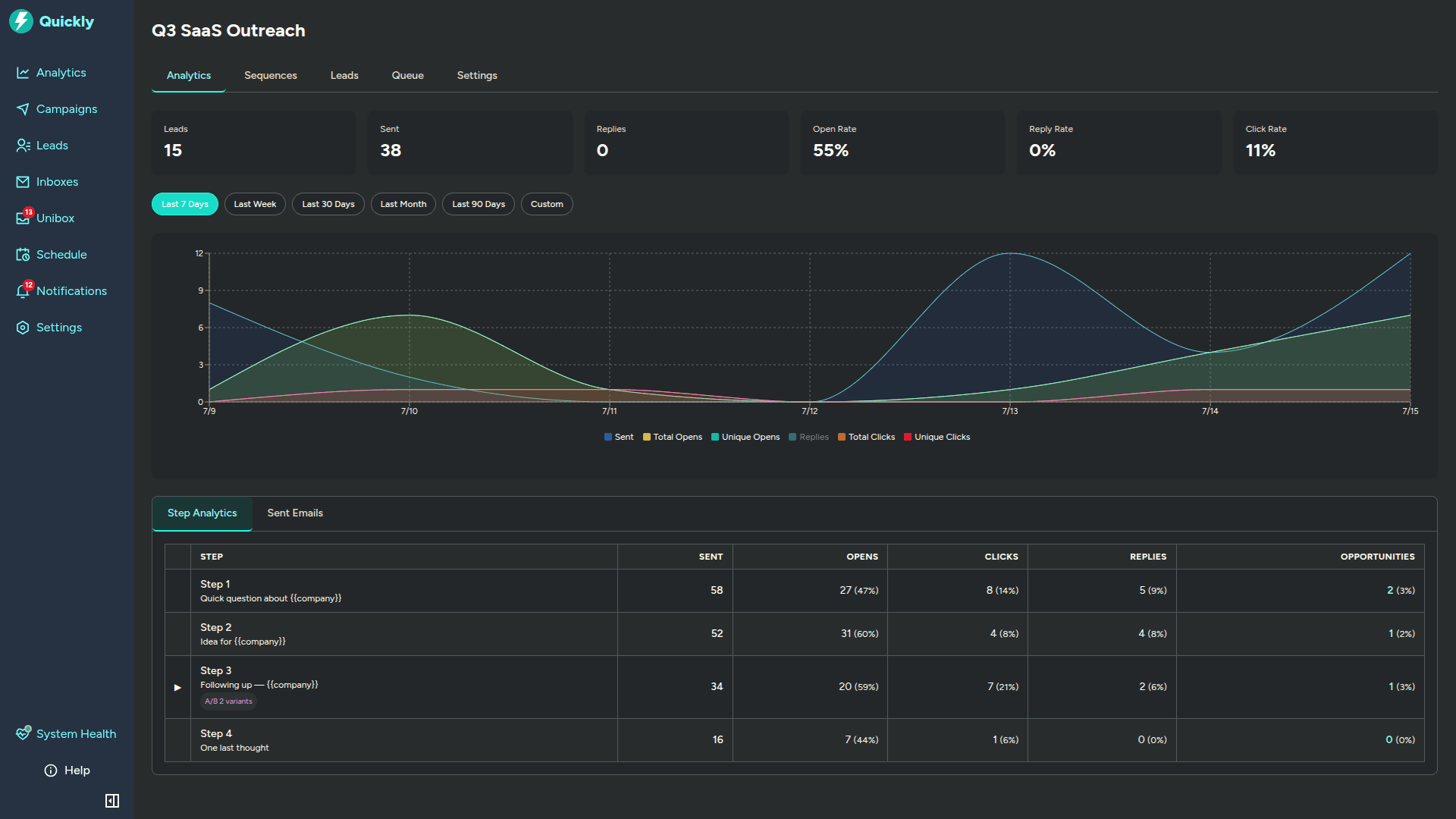Image resolution: width=1456 pixels, height=819 pixels.
Task: Click the Inboxes envelope icon
Action: 23,182
